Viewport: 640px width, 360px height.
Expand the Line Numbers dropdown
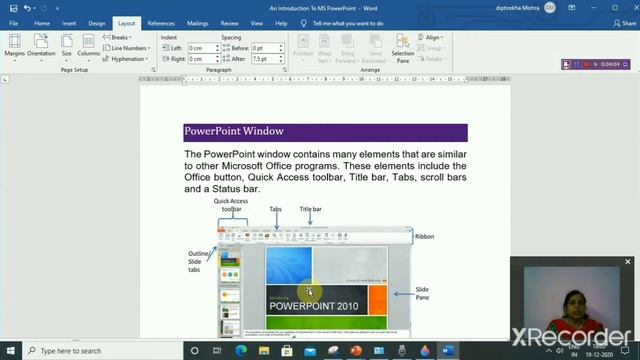[127, 48]
